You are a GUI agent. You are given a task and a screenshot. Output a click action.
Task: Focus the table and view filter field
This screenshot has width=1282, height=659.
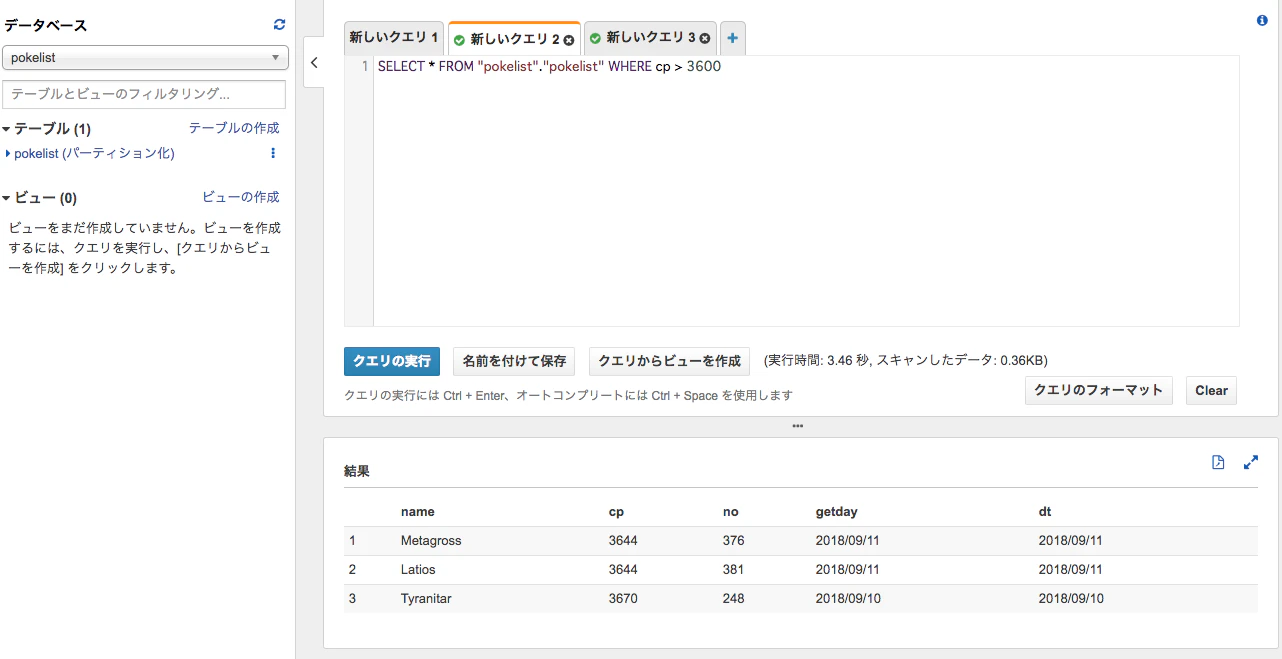[144, 94]
